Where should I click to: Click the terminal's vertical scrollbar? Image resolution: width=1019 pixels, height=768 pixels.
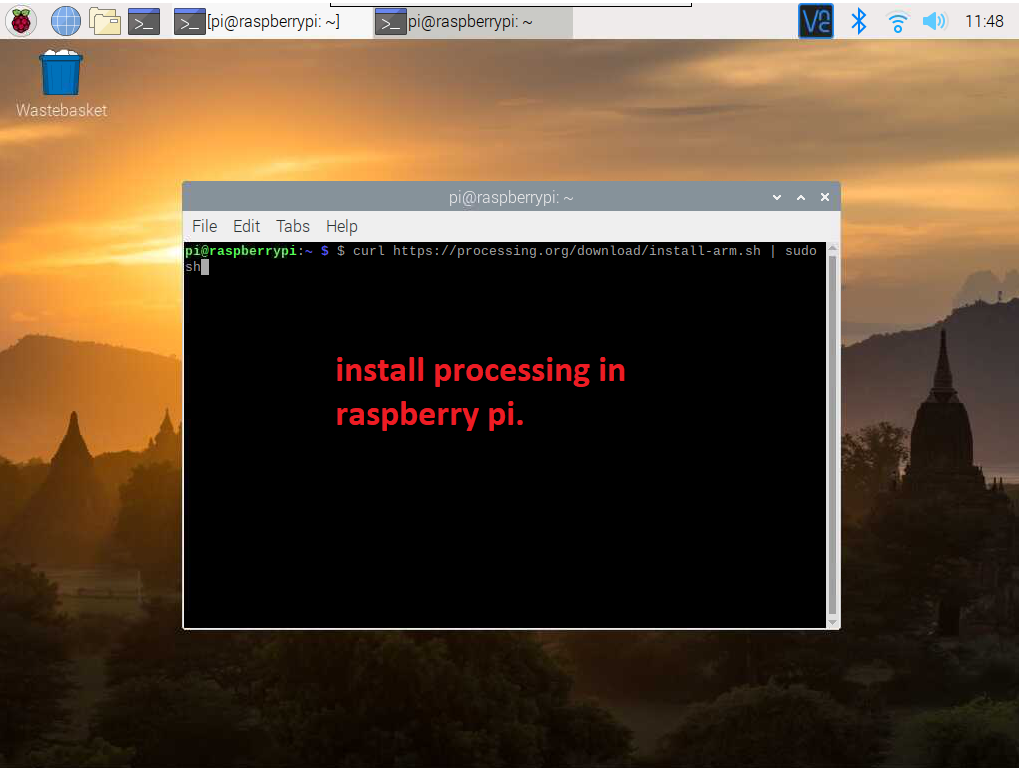833,430
